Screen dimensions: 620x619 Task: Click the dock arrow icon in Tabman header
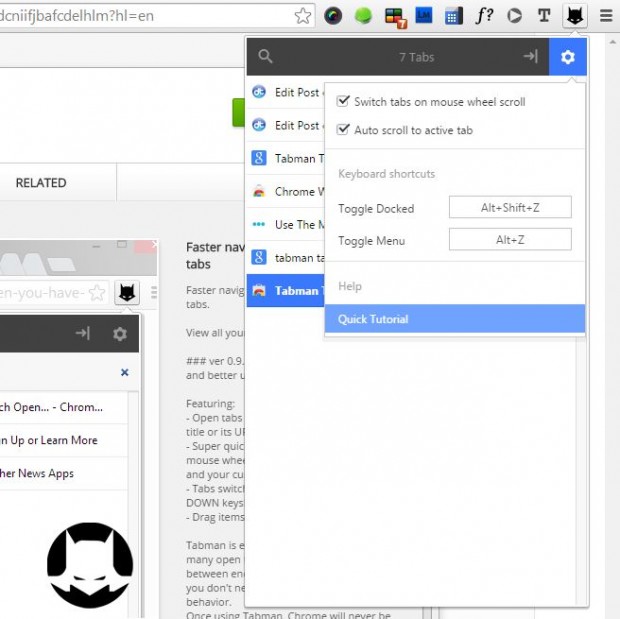(531, 57)
